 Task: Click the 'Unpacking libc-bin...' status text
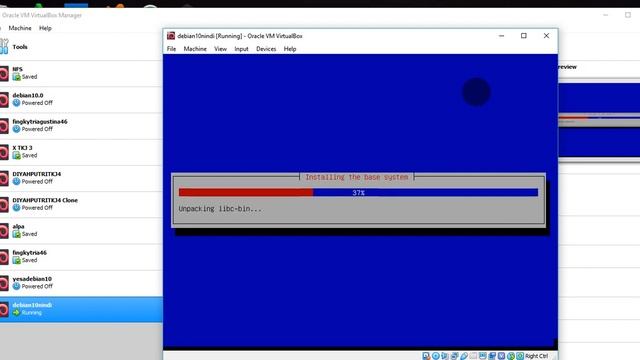pos(220,209)
